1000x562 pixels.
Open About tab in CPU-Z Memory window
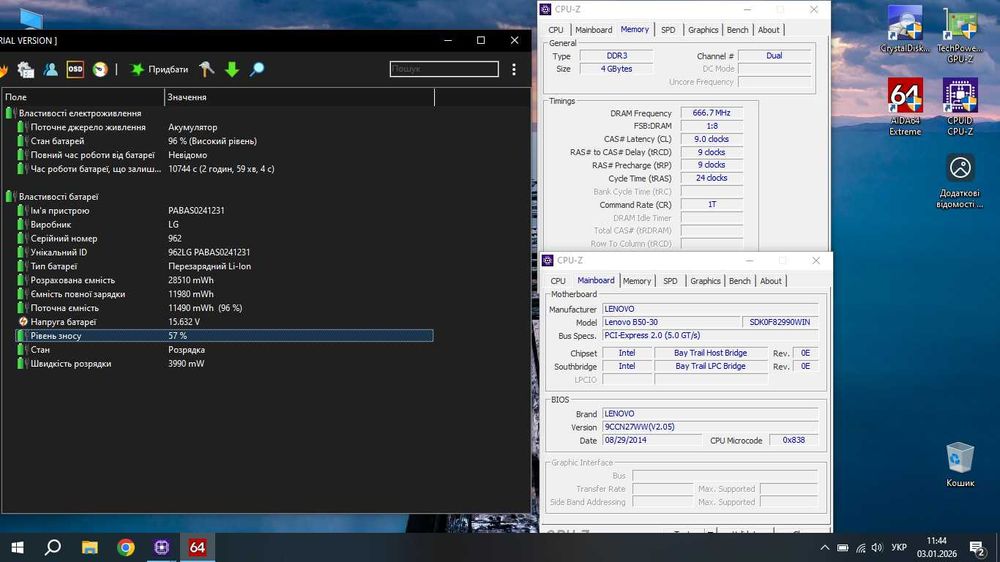(768, 30)
